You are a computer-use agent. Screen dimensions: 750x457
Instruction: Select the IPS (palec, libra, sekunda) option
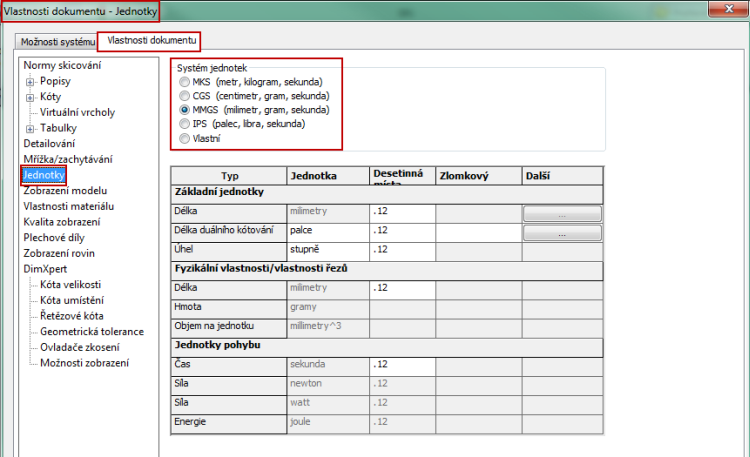point(184,124)
